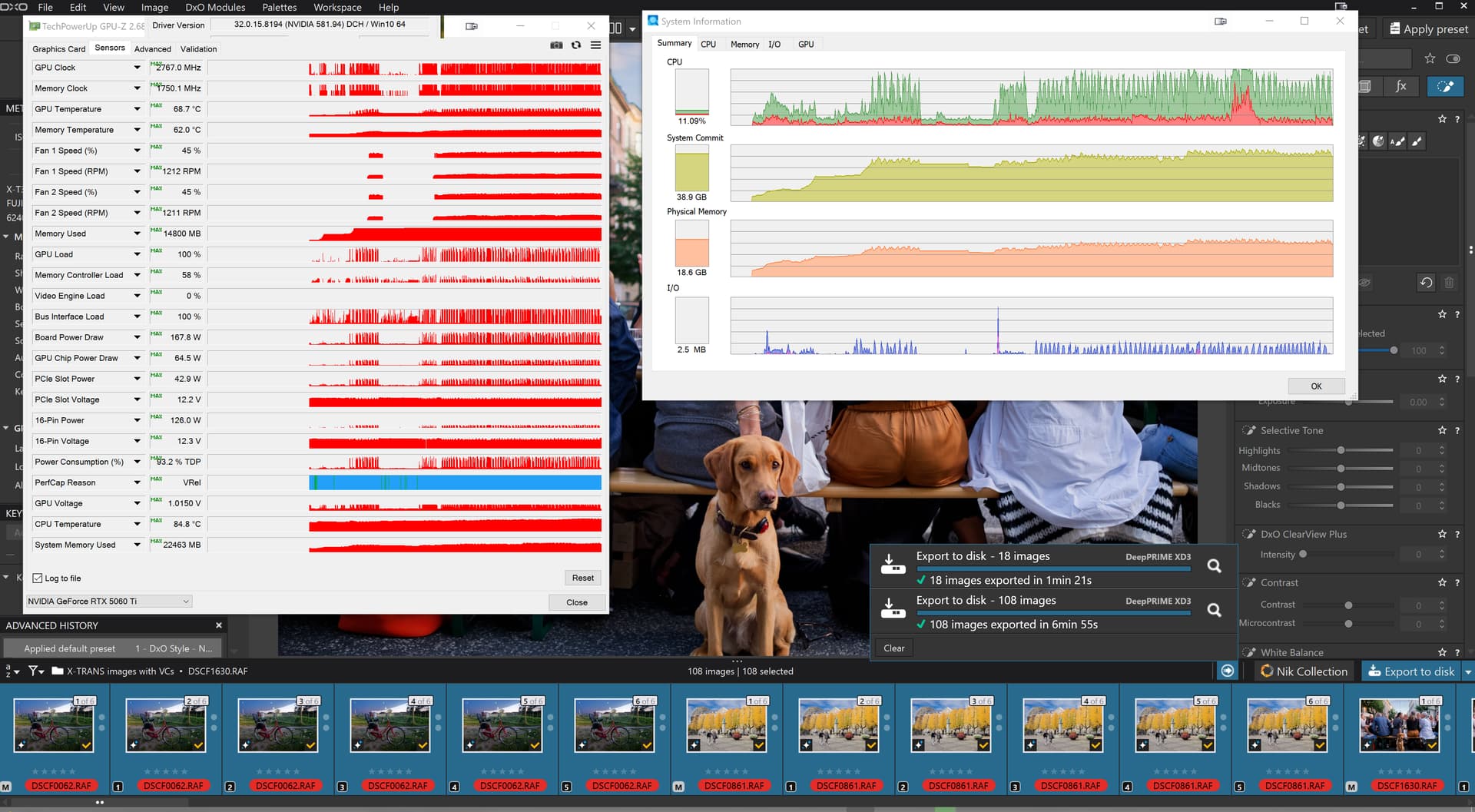Open the Palettes menu
The image size is (1475, 812).
279,7
